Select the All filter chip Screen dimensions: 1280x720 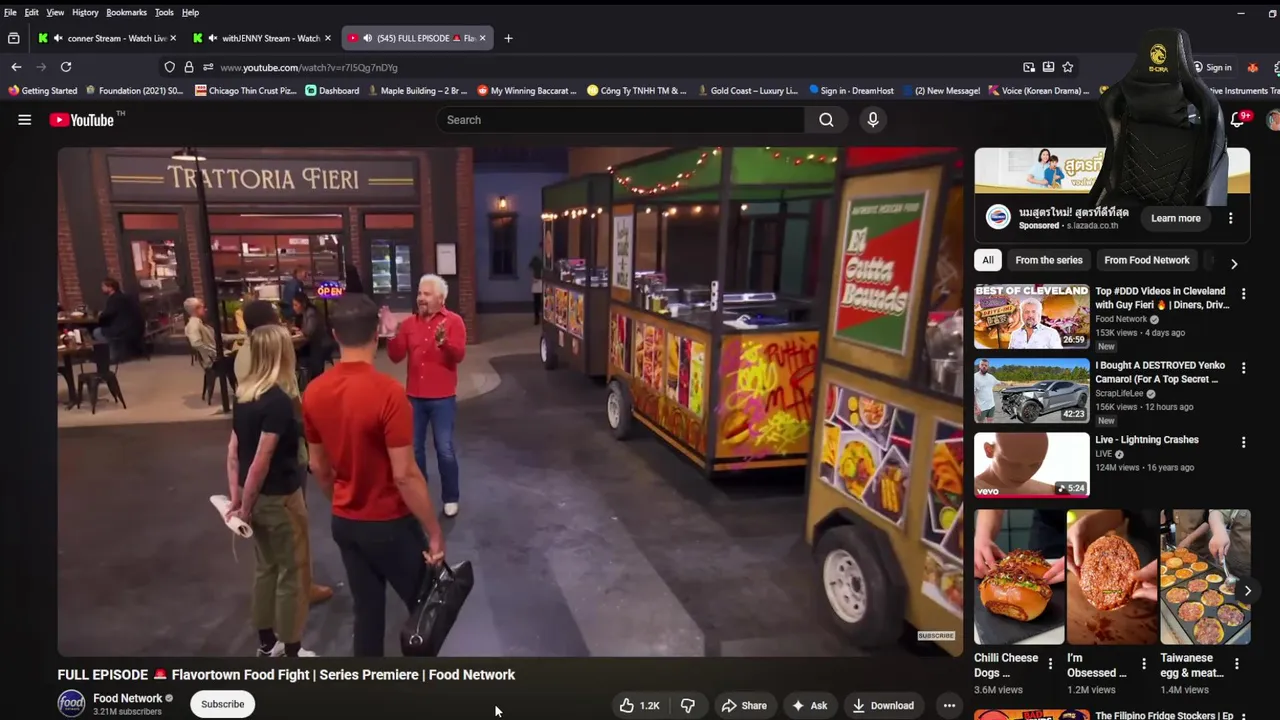tap(988, 260)
